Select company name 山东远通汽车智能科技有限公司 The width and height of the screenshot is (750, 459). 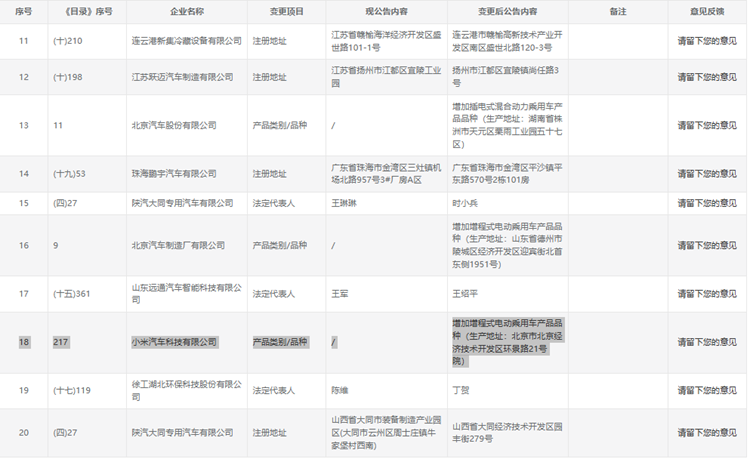coord(187,294)
